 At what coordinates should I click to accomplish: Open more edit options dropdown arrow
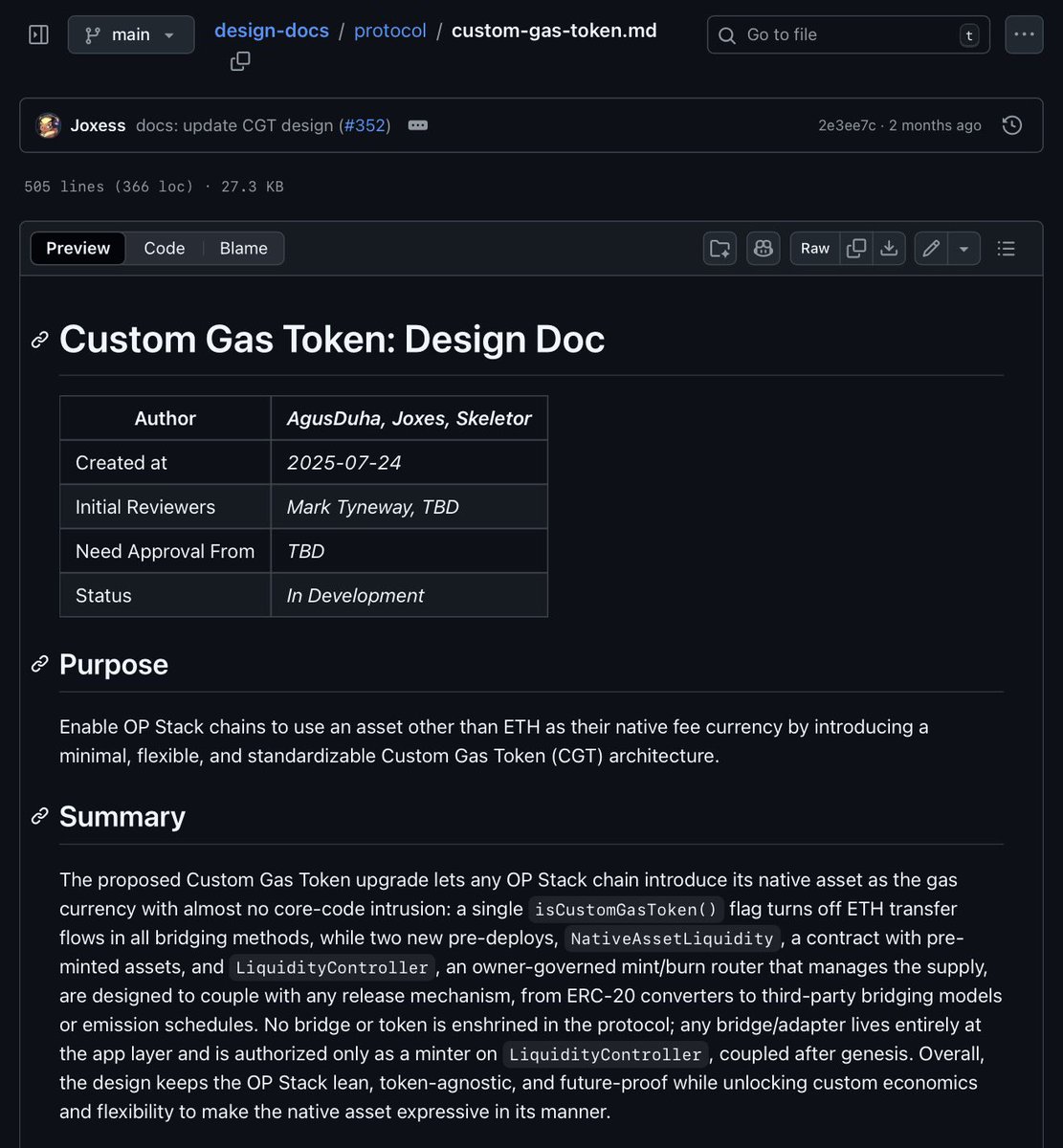pos(963,249)
